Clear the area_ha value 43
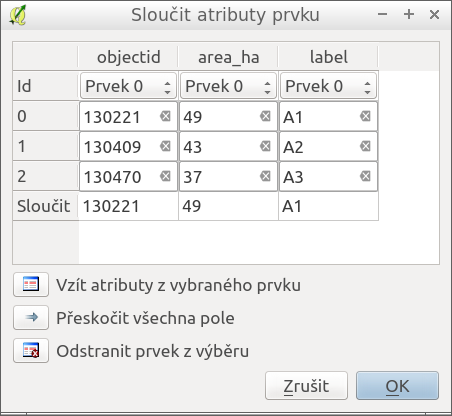This screenshot has height=416, width=452. coord(265,146)
